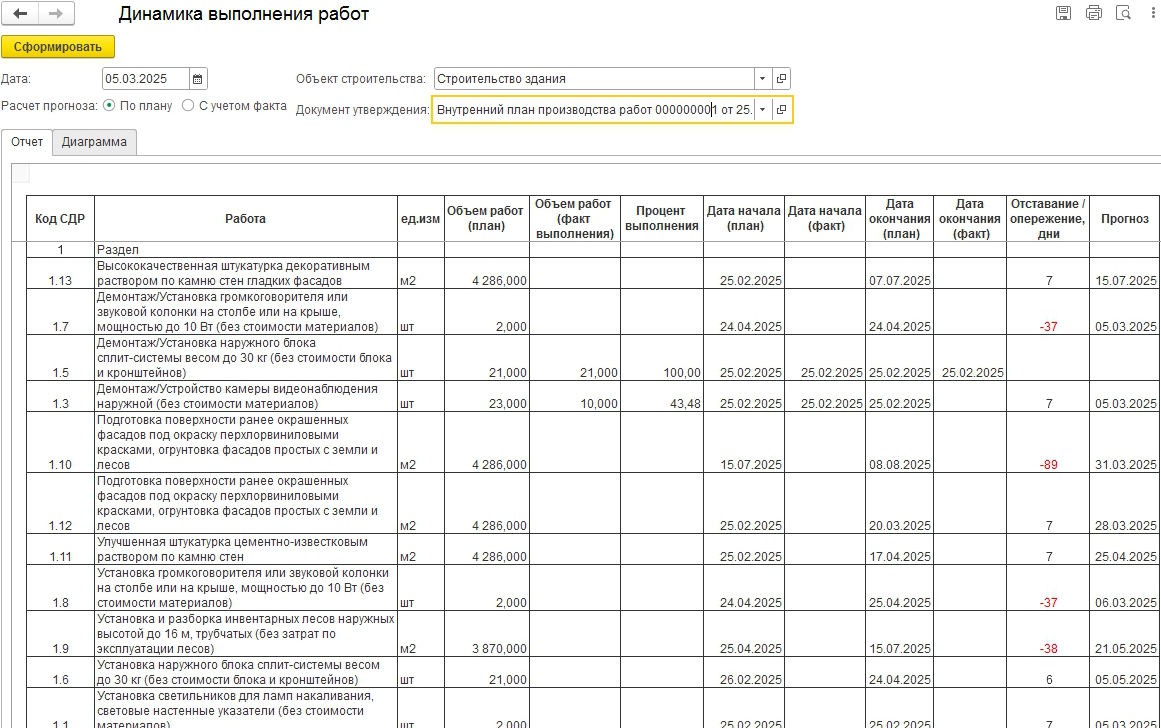Click the Дата окончания (план) header
Viewport: 1161px width, 728px height.
pyautogui.click(x=900, y=218)
